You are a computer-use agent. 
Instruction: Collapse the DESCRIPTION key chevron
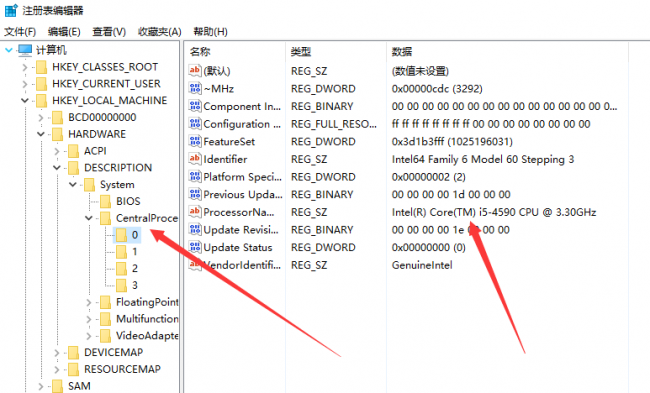tap(57, 168)
